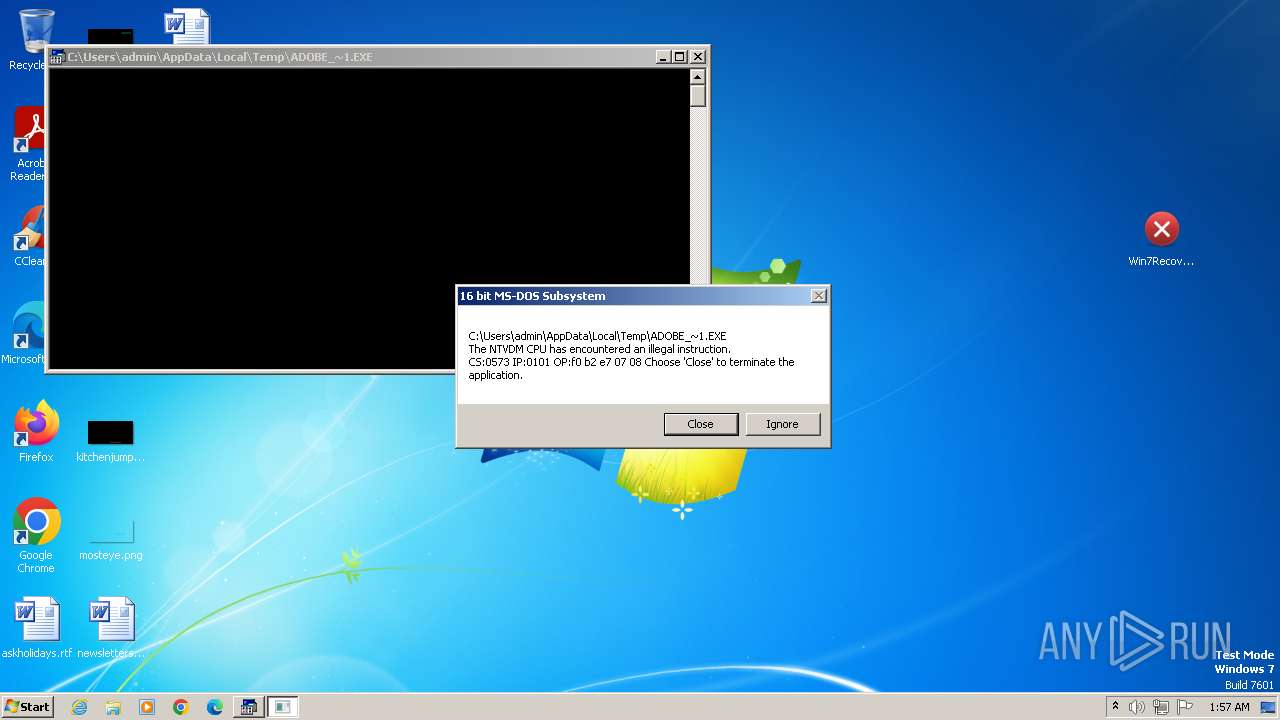Open the clock showing 1:57 AM
This screenshot has height=720, width=1280.
(1229, 707)
